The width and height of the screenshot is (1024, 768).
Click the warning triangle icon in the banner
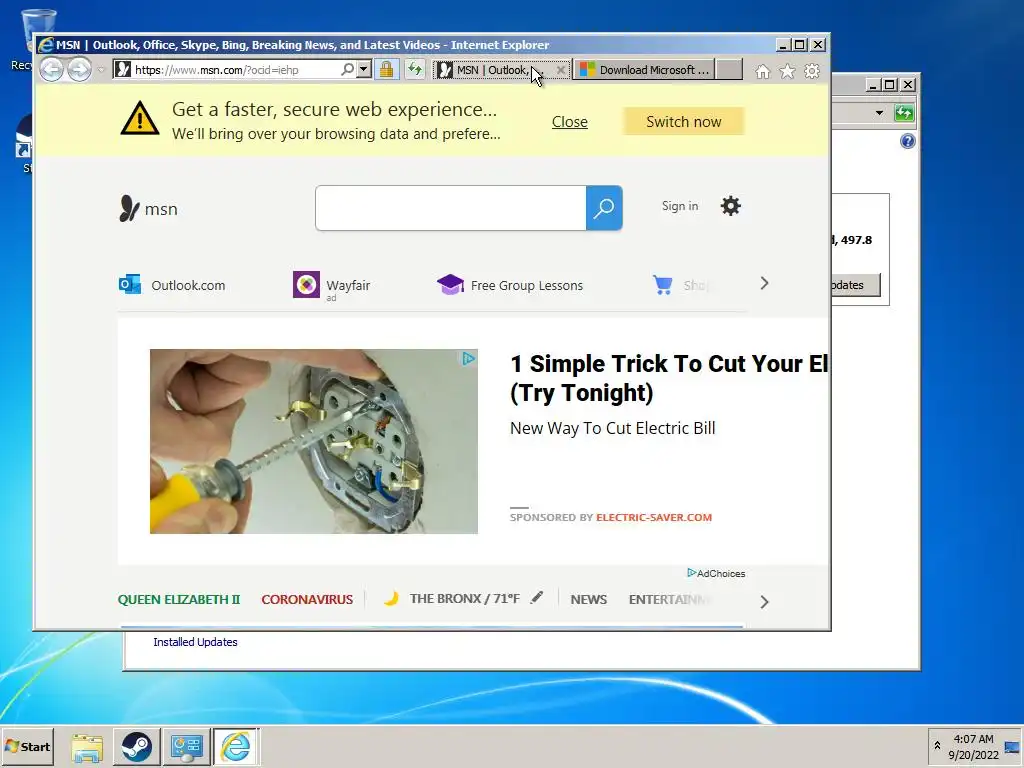[140, 119]
